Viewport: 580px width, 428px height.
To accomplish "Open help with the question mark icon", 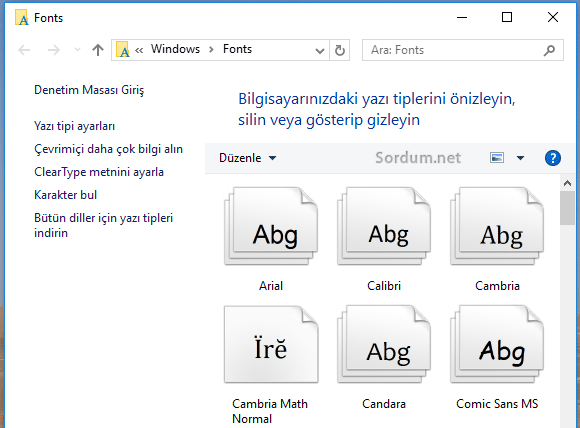I will click(553, 158).
